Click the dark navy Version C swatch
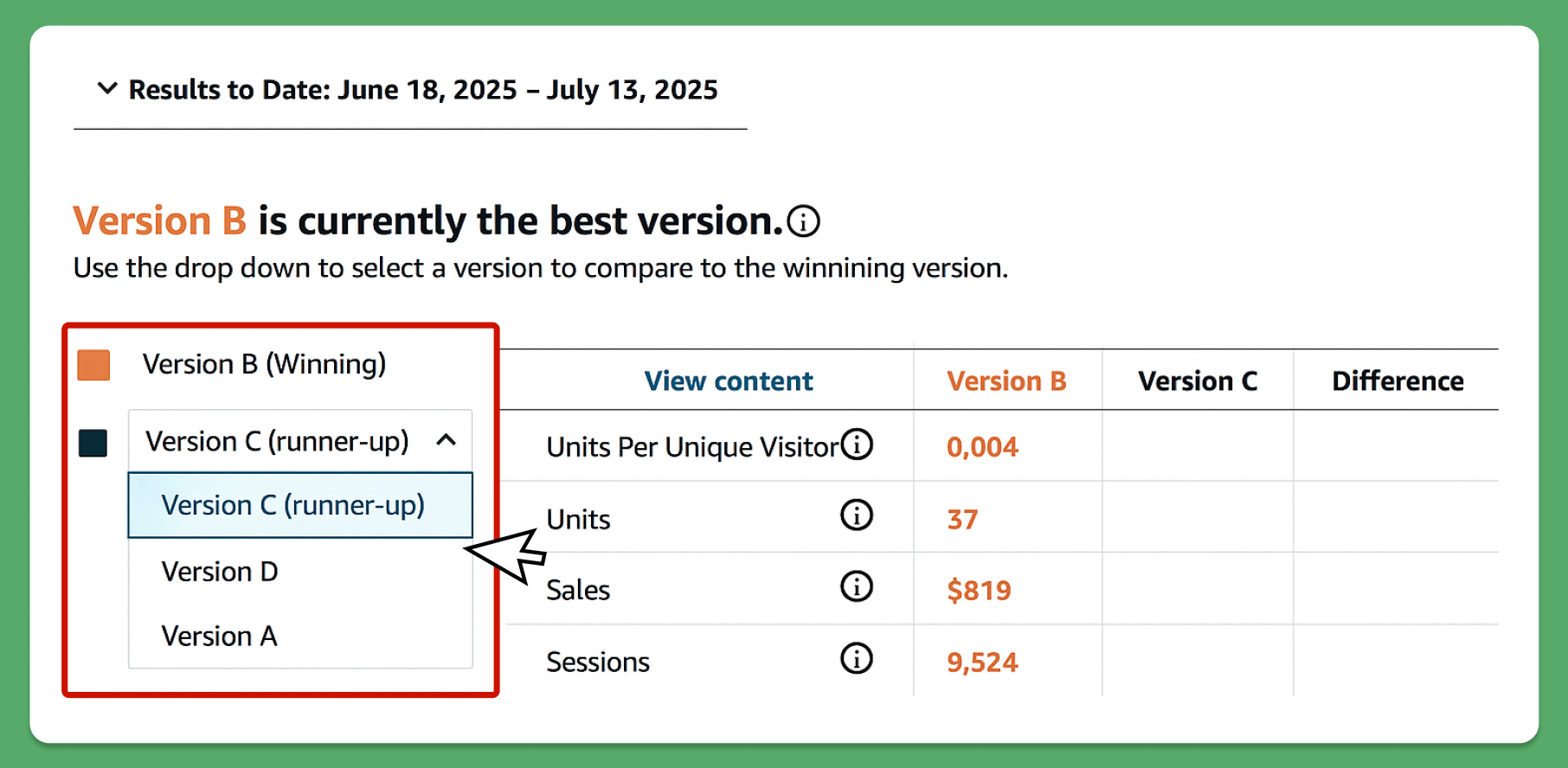The height and width of the screenshot is (768, 1568). click(x=93, y=443)
